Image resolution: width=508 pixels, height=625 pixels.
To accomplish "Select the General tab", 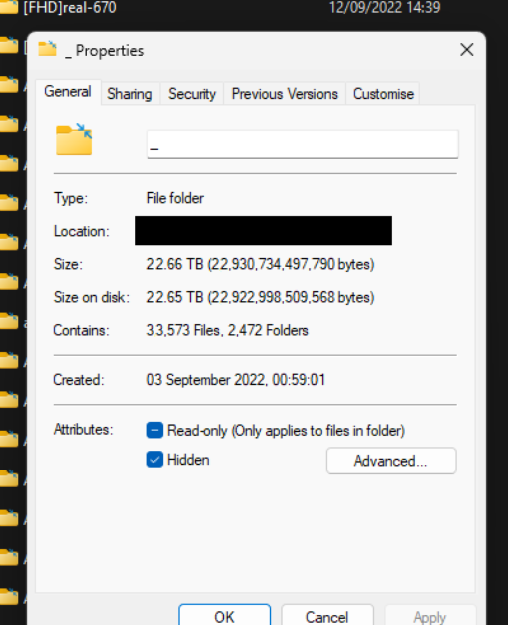I will pos(68,92).
